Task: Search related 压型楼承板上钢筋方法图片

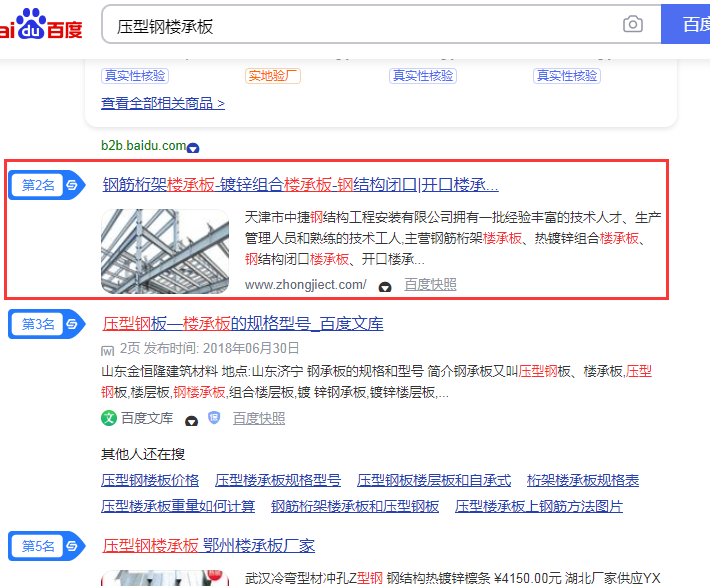Action: coord(539,506)
